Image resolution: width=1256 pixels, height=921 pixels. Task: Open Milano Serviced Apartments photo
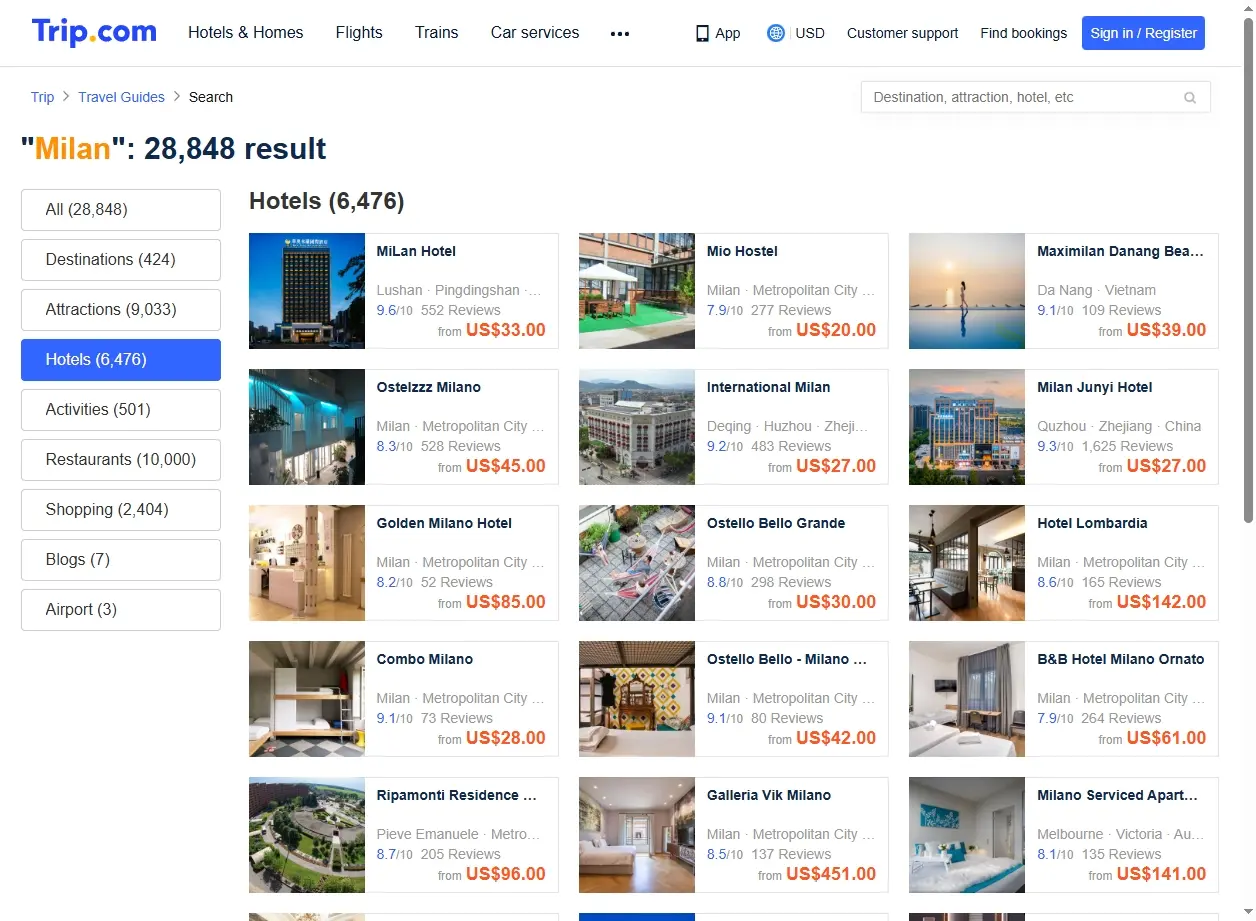[967, 835]
